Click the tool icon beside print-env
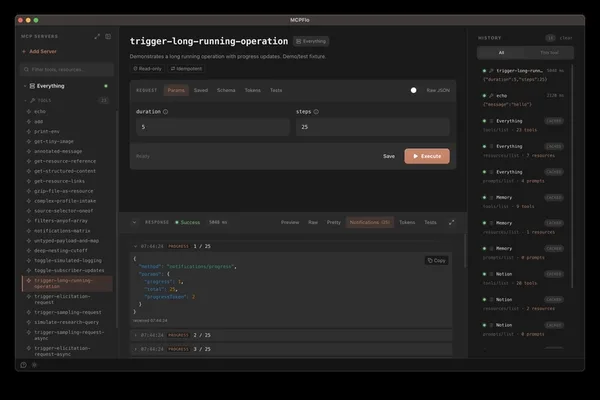Screen dimensions: 600x400 [x=29, y=131]
